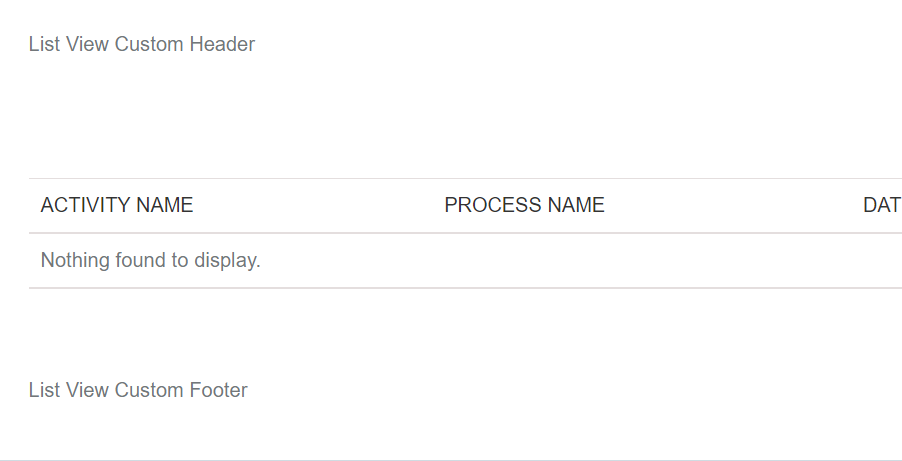Click the partially visible DAT column header

(881, 205)
